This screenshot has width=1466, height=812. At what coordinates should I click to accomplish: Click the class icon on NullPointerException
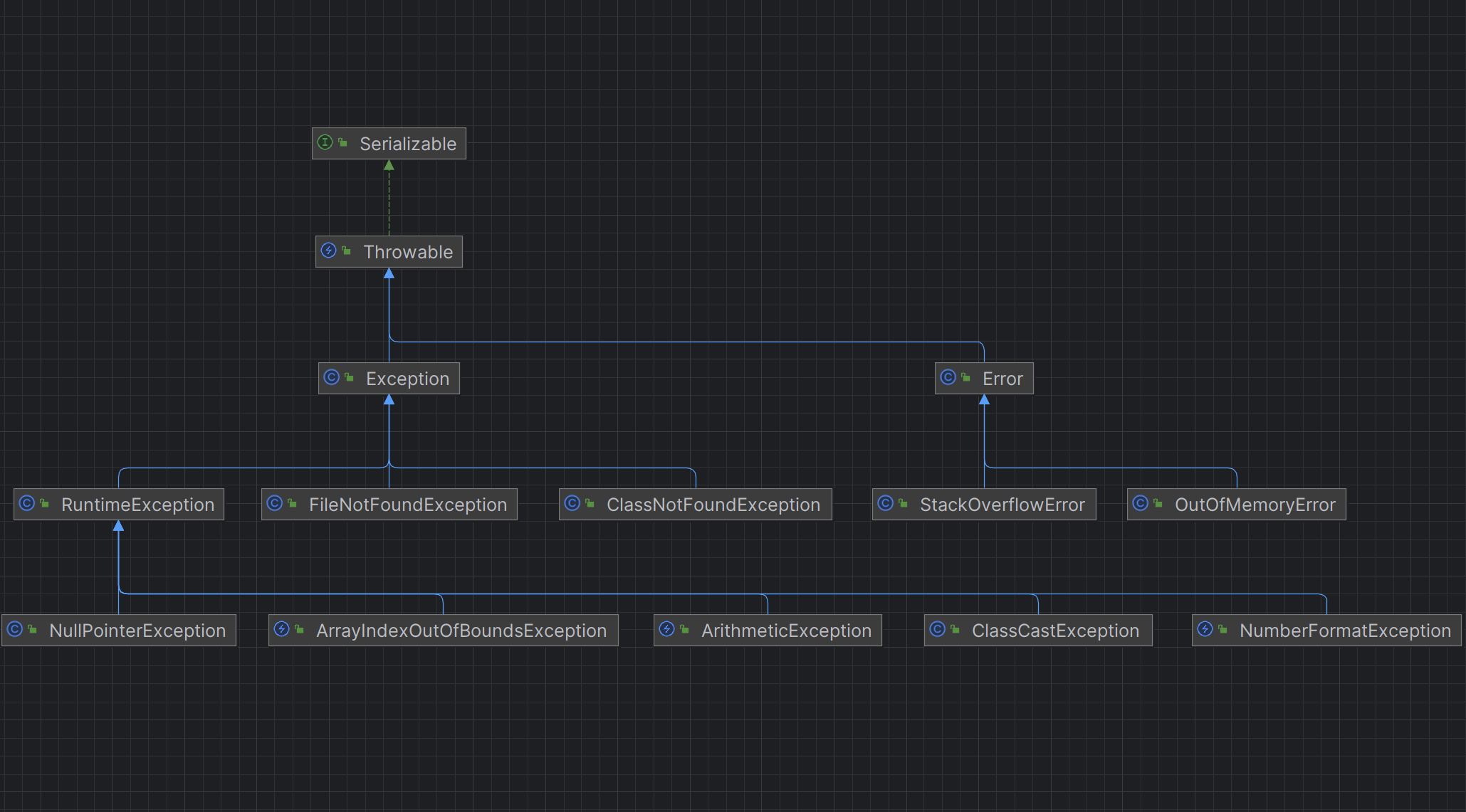[x=15, y=629]
